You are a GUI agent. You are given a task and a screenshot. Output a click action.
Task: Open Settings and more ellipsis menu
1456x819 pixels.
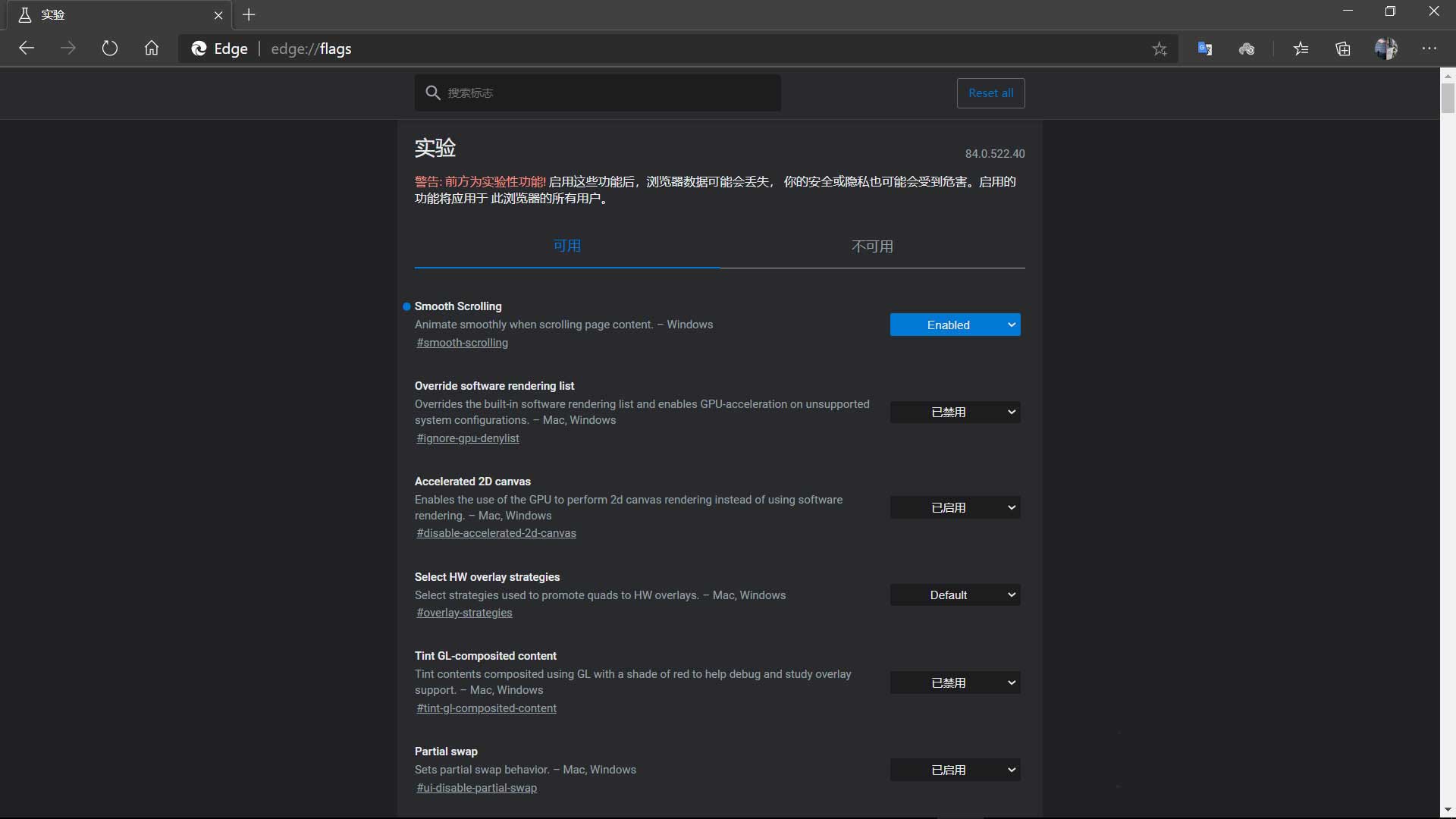(1429, 49)
